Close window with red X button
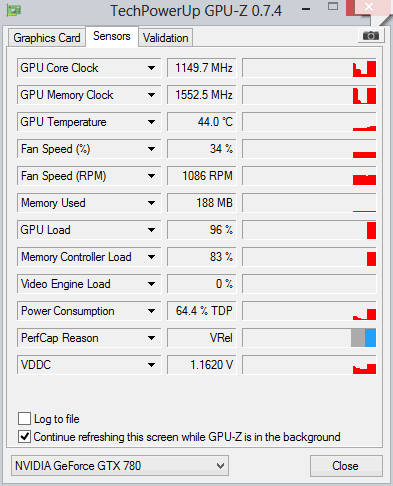This screenshot has height=486, width=393. pyautogui.click(x=368, y=7)
